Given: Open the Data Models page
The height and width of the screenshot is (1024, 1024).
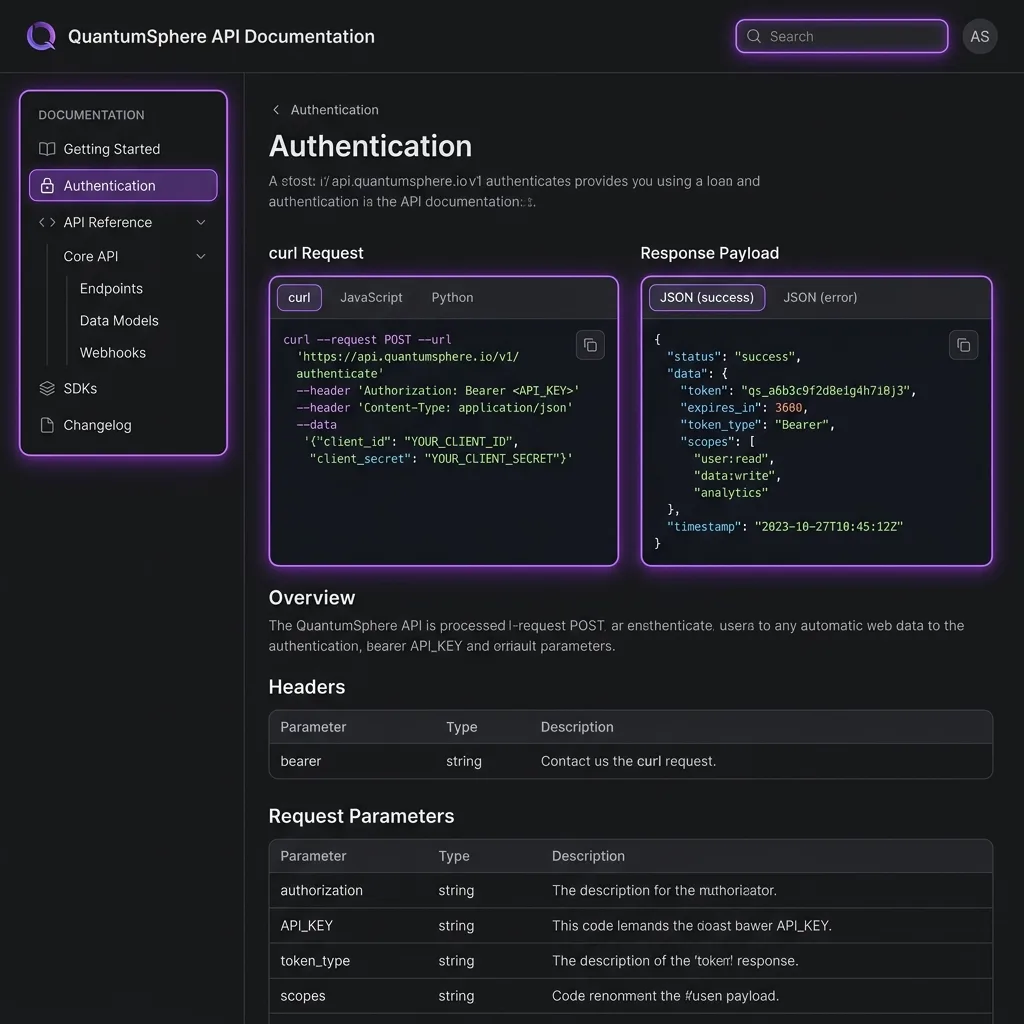Looking at the screenshot, I should [x=119, y=321].
